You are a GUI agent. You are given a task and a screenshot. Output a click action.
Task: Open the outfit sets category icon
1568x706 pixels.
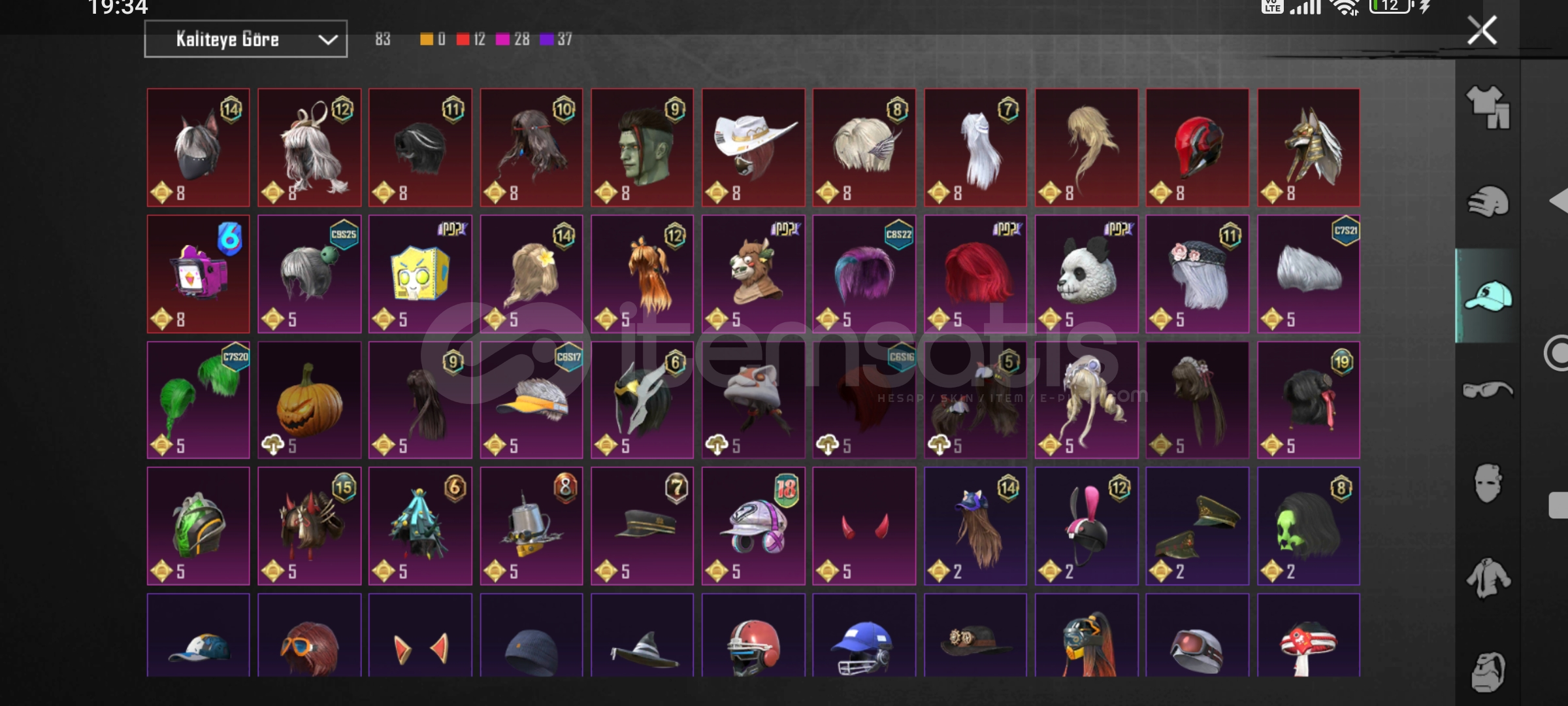pos(1488,107)
